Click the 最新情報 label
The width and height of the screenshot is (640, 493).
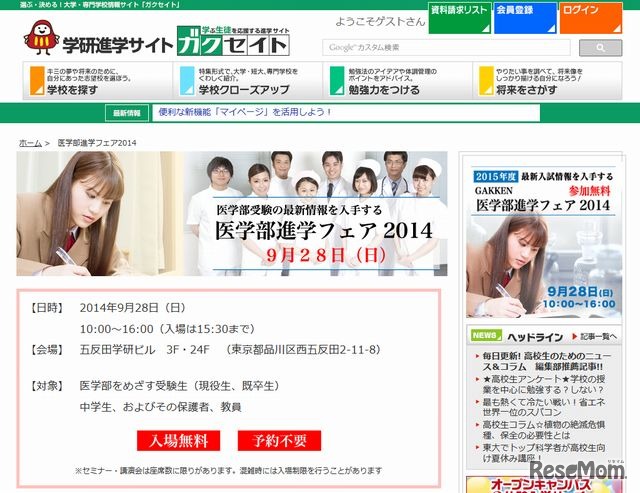(x=127, y=113)
